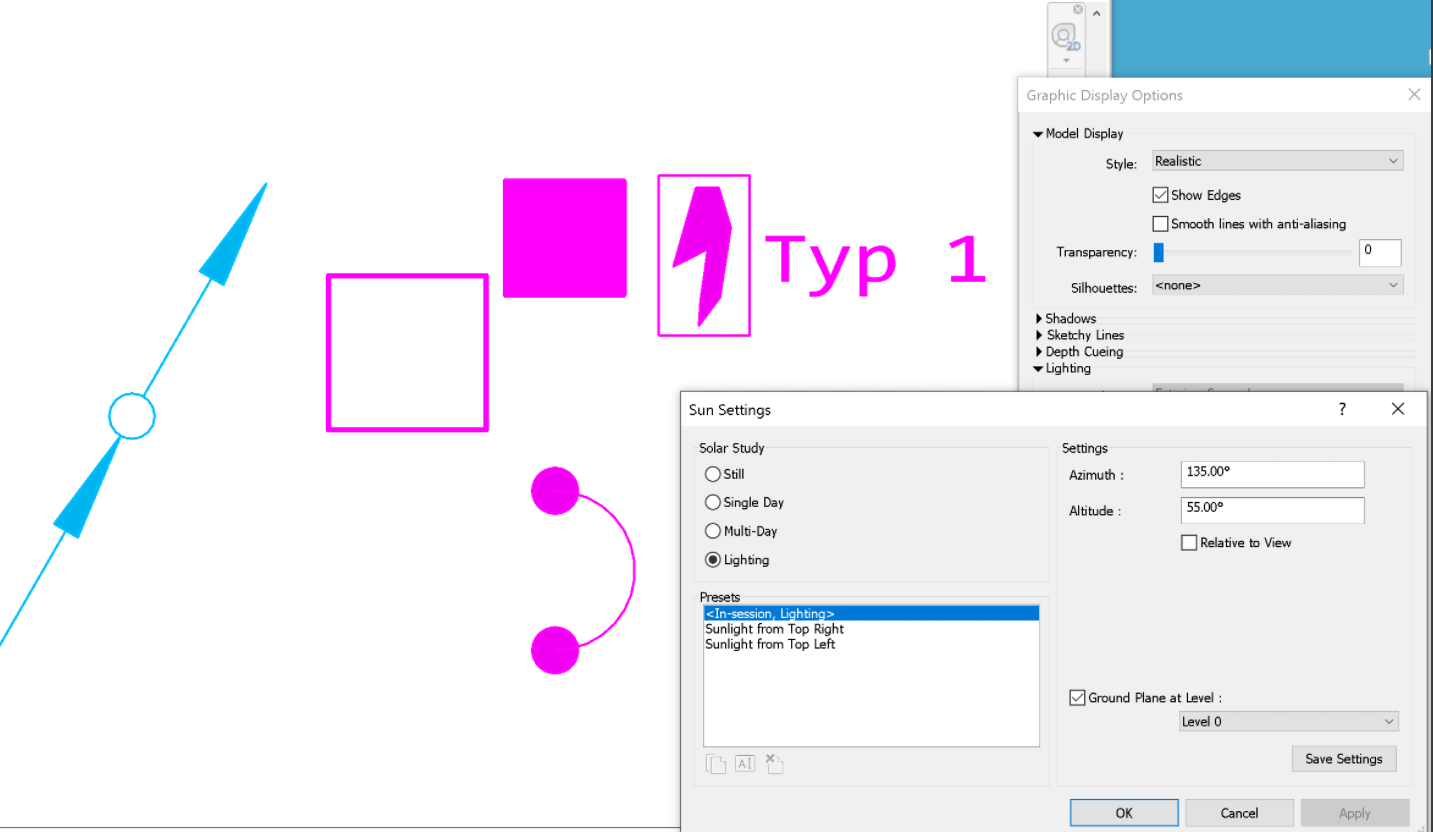Click the 2D SteeringWheel navigation icon
The height and width of the screenshot is (832, 1433).
[x=1063, y=38]
